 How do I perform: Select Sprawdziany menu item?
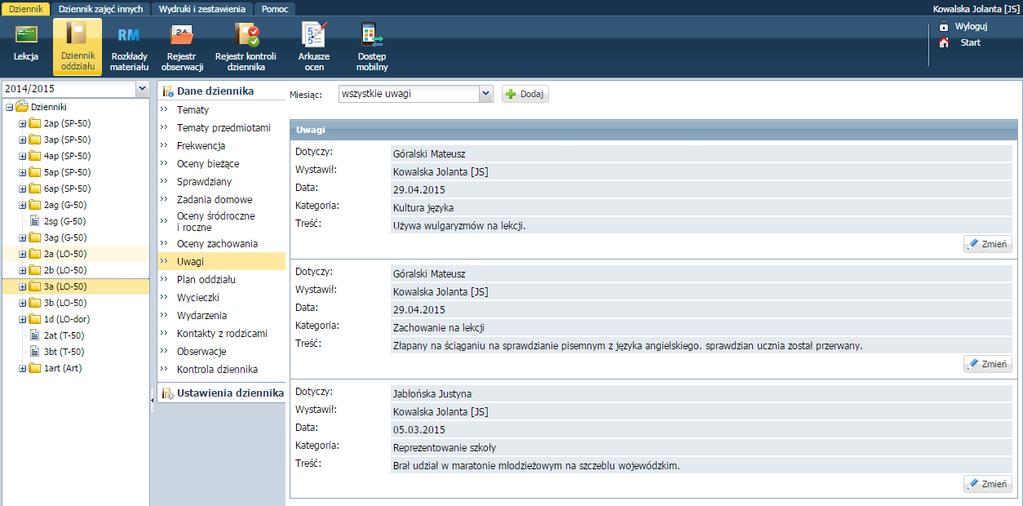click(x=204, y=181)
